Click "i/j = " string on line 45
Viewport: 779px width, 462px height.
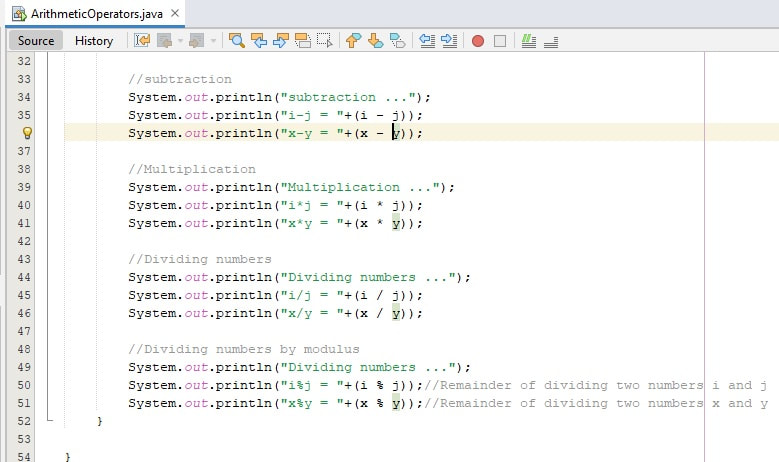(x=312, y=295)
